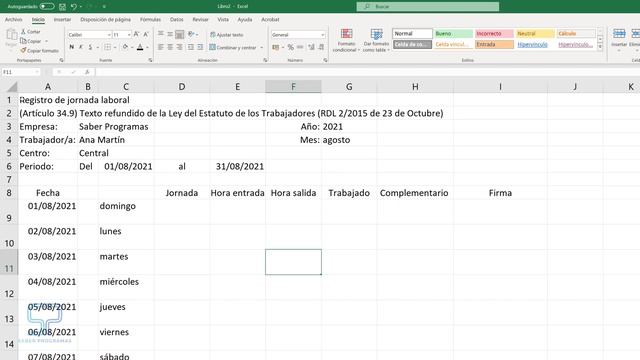Open the Archivo tab
640x360 pixels.
tap(13, 20)
